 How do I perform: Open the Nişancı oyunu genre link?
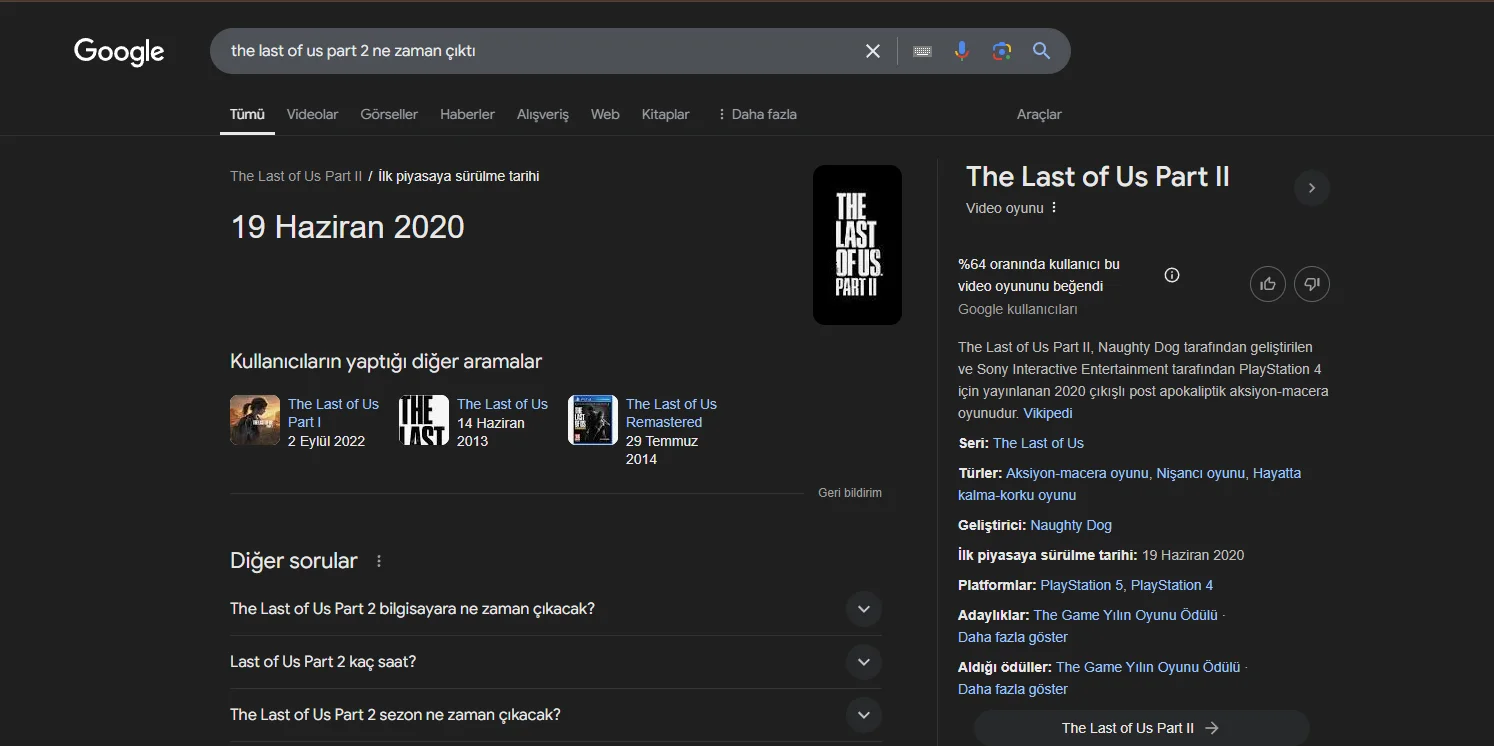point(1201,473)
